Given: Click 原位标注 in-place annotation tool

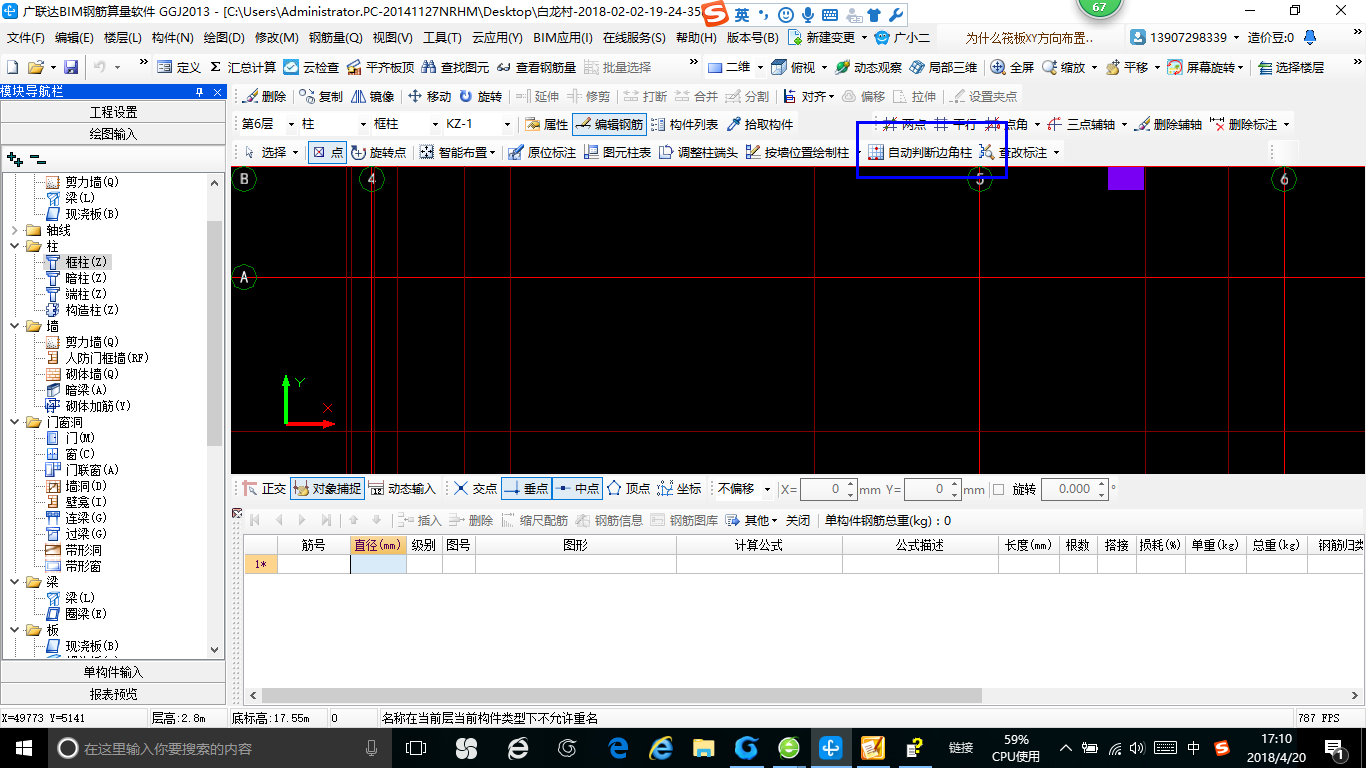Looking at the screenshot, I should pyautogui.click(x=541, y=153).
